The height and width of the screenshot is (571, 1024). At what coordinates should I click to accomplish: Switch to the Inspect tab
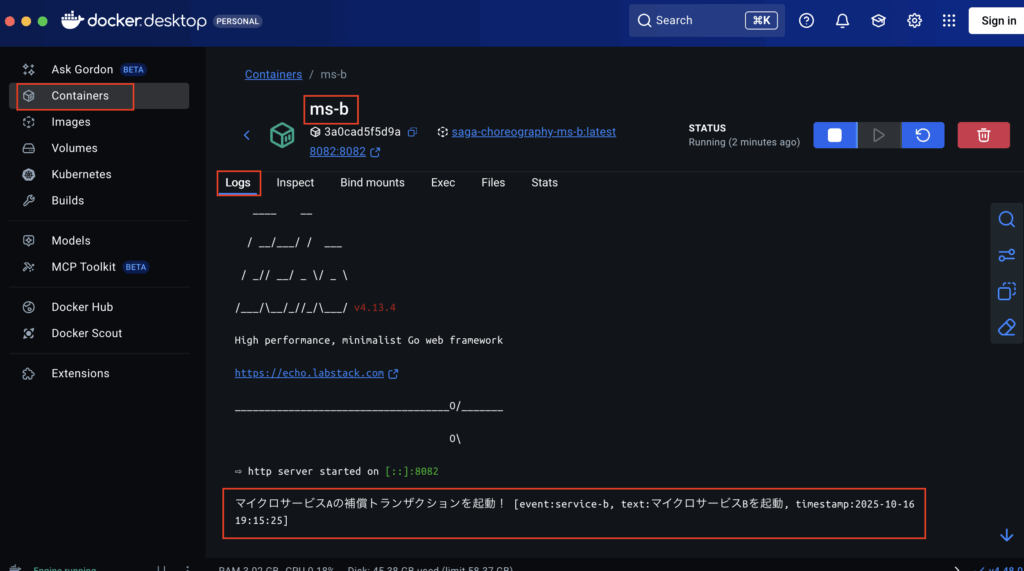coord(295,183)
